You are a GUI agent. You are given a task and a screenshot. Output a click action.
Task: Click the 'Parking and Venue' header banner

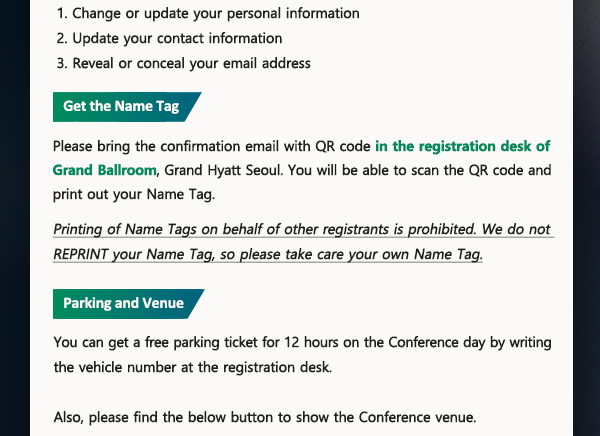pos(128,304)
